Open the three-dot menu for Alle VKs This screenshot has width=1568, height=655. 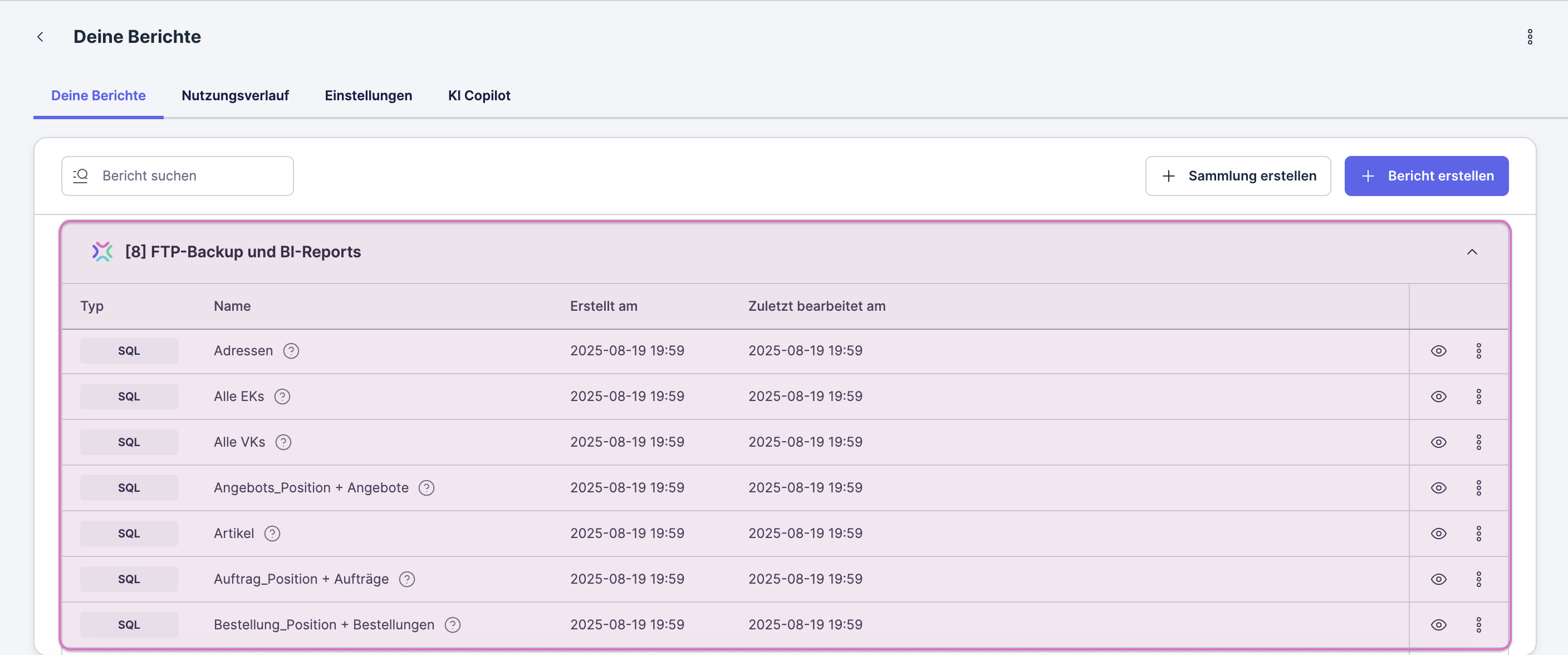pyautogui.click(x=1478, y=442)
